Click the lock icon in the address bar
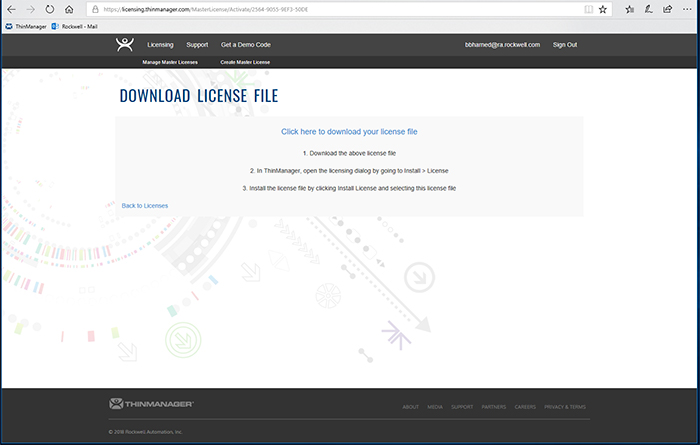This screenshot has height=445, width=700. [95, 9]
